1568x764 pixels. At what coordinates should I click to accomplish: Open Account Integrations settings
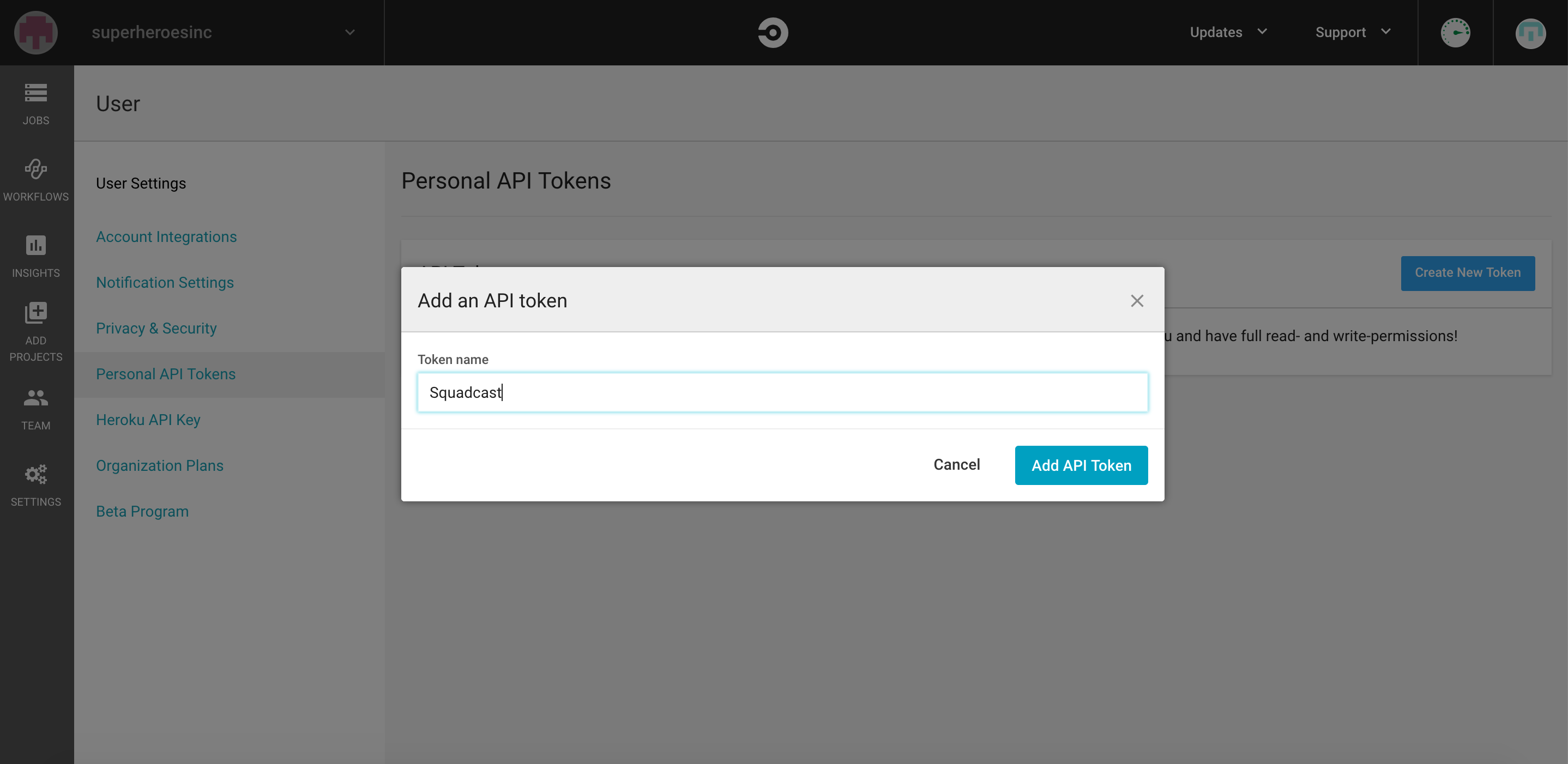click(x=166, y=237)
